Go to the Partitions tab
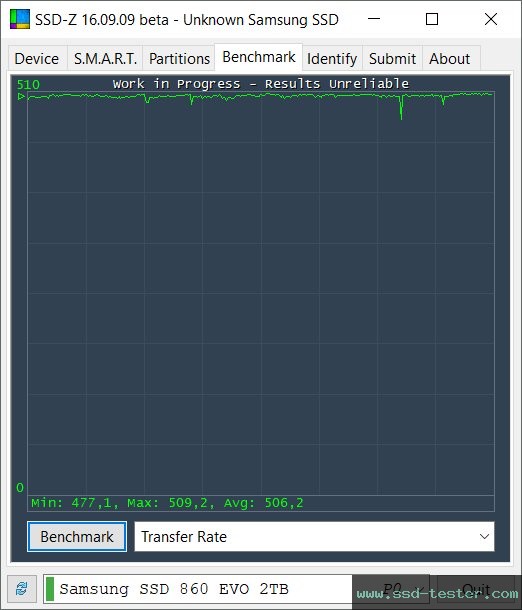The image size is (522, 610). [179, 59]
